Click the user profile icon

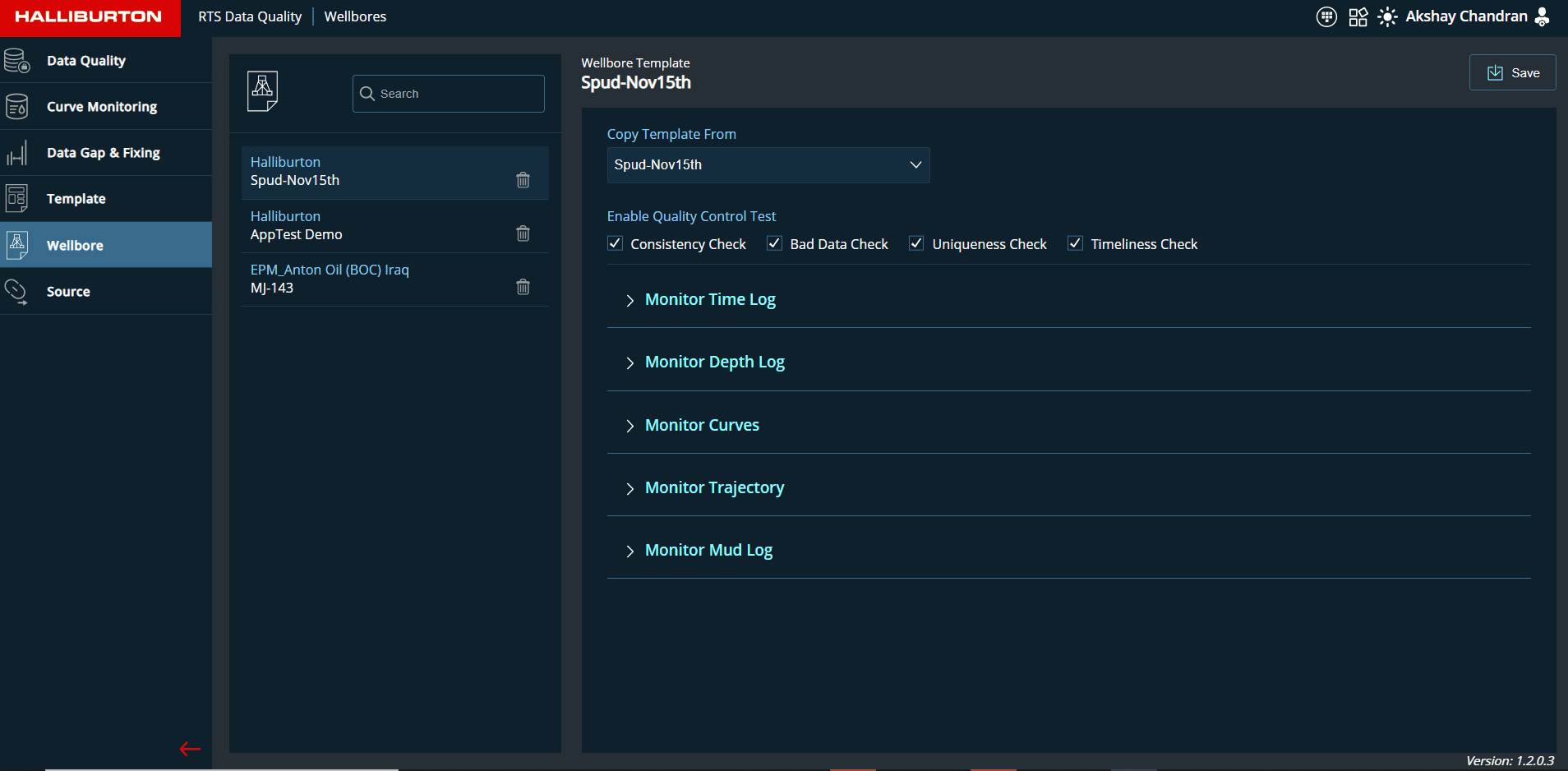tap(1543, 17)
